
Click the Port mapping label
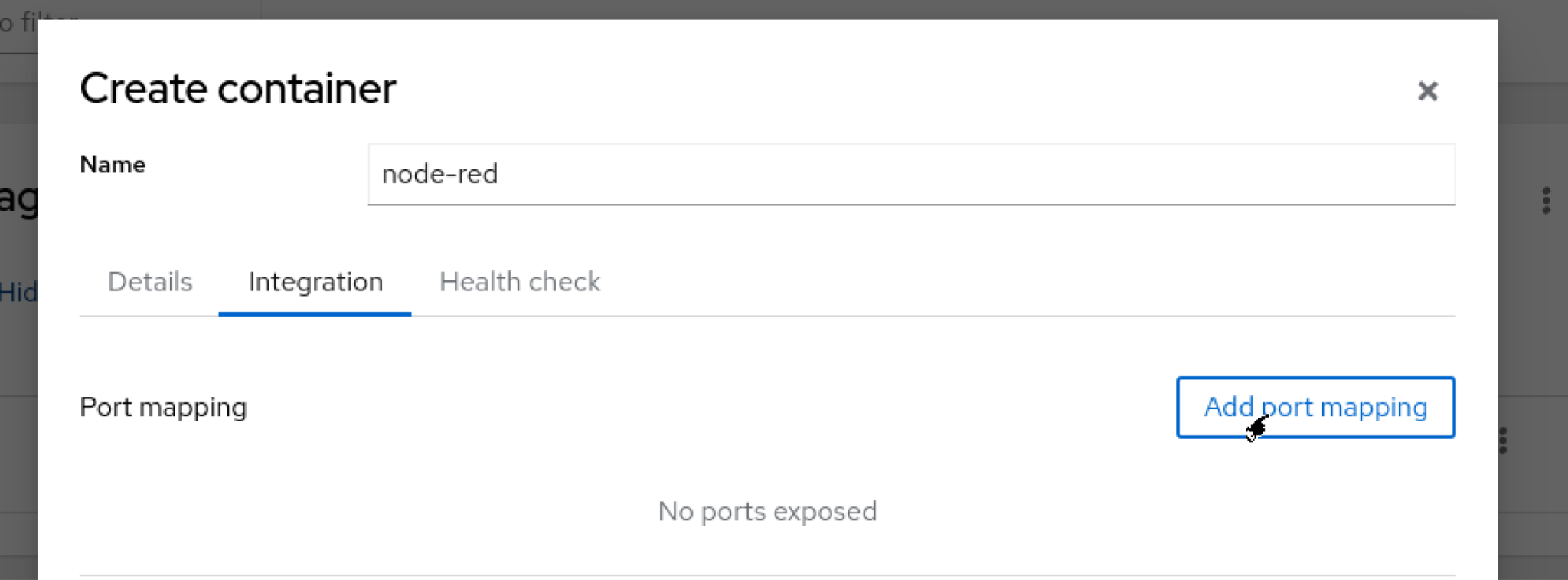pos(163,407)
